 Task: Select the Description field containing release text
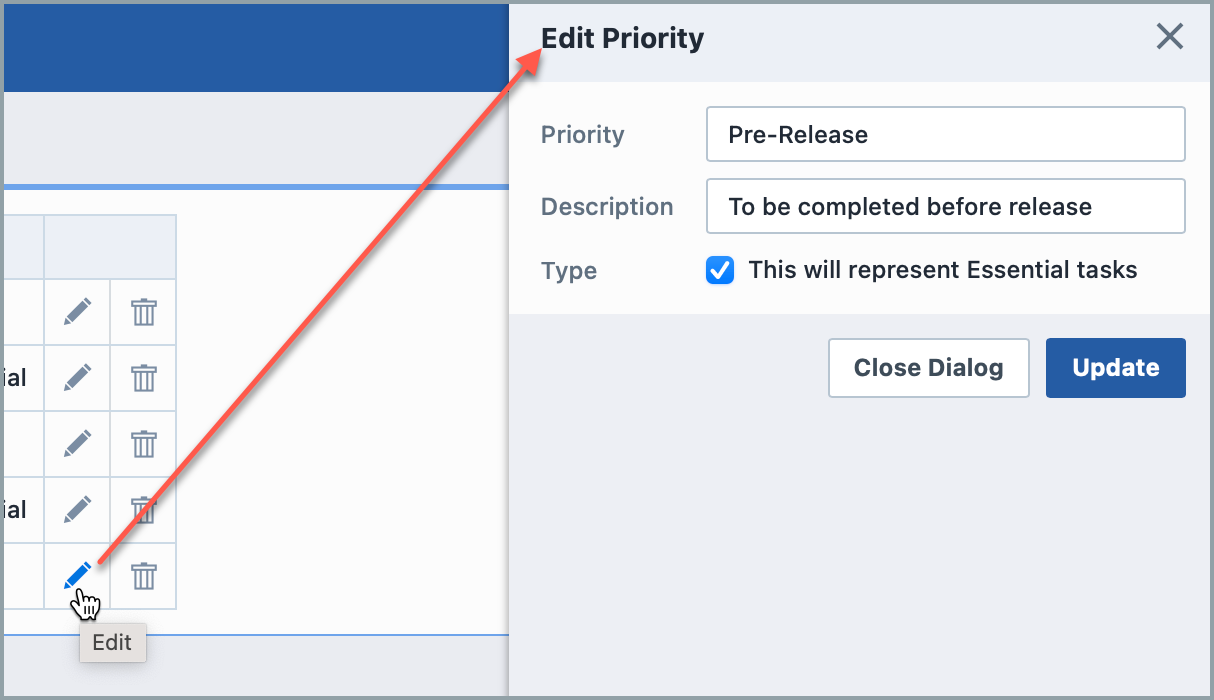click(945, 206)
